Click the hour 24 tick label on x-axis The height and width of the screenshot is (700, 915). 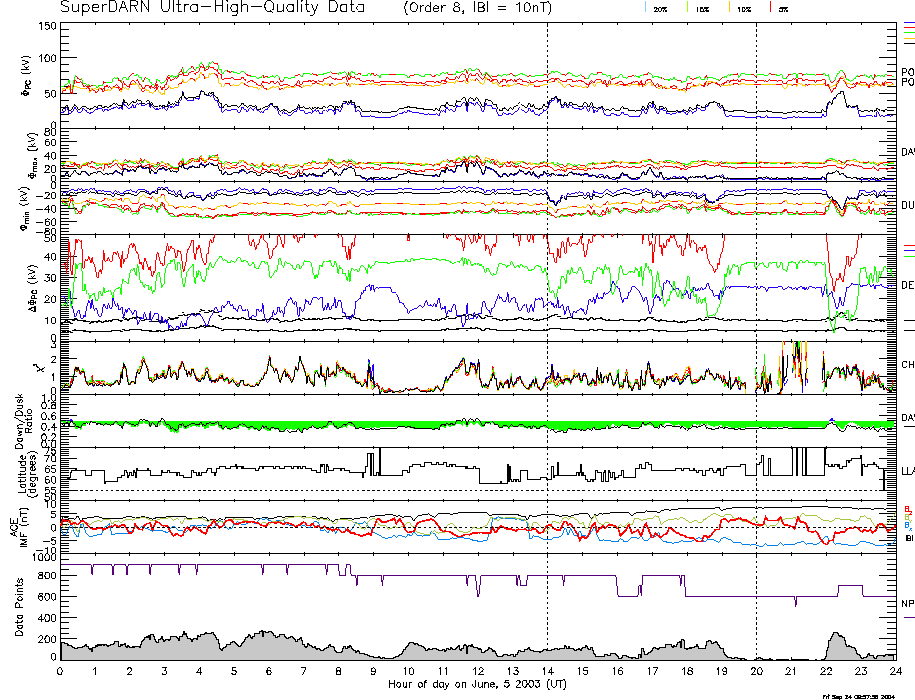pos(895,671)
